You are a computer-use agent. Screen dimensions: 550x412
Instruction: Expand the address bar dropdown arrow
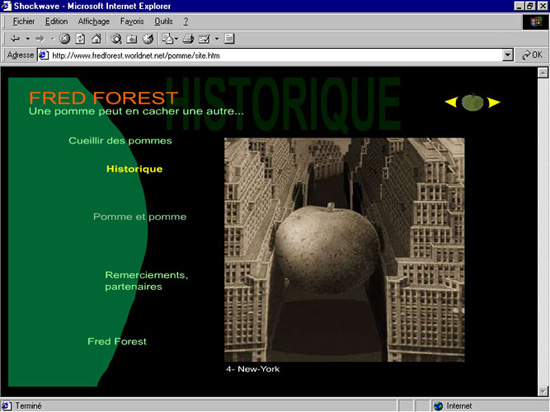(x=508, y=55)
